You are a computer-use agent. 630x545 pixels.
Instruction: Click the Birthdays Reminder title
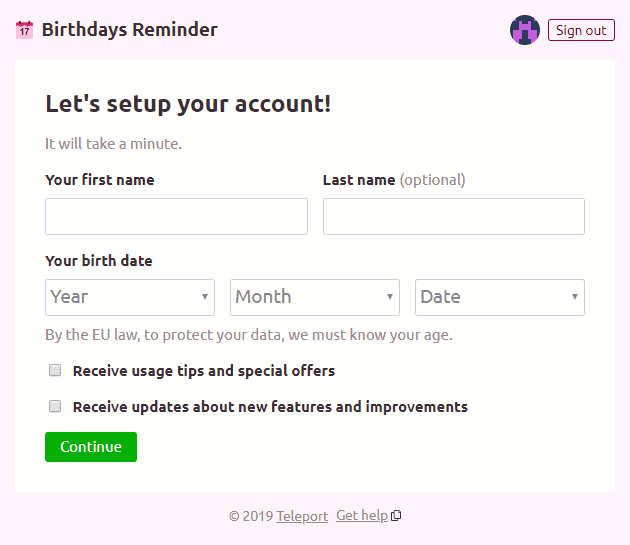[129, 30]
